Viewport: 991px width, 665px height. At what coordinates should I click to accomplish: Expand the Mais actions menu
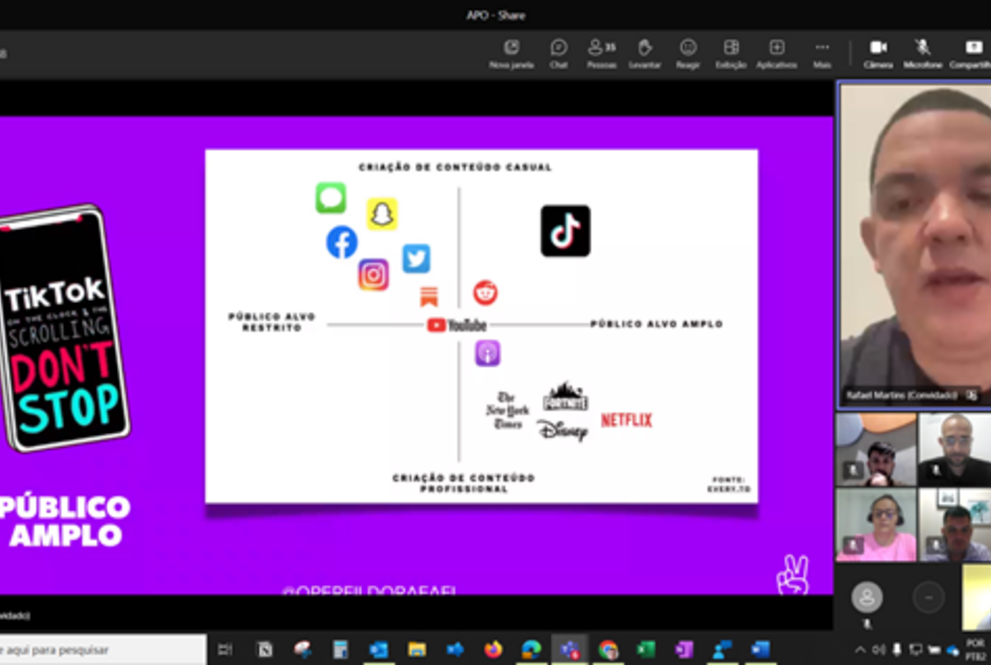point(822,52)
